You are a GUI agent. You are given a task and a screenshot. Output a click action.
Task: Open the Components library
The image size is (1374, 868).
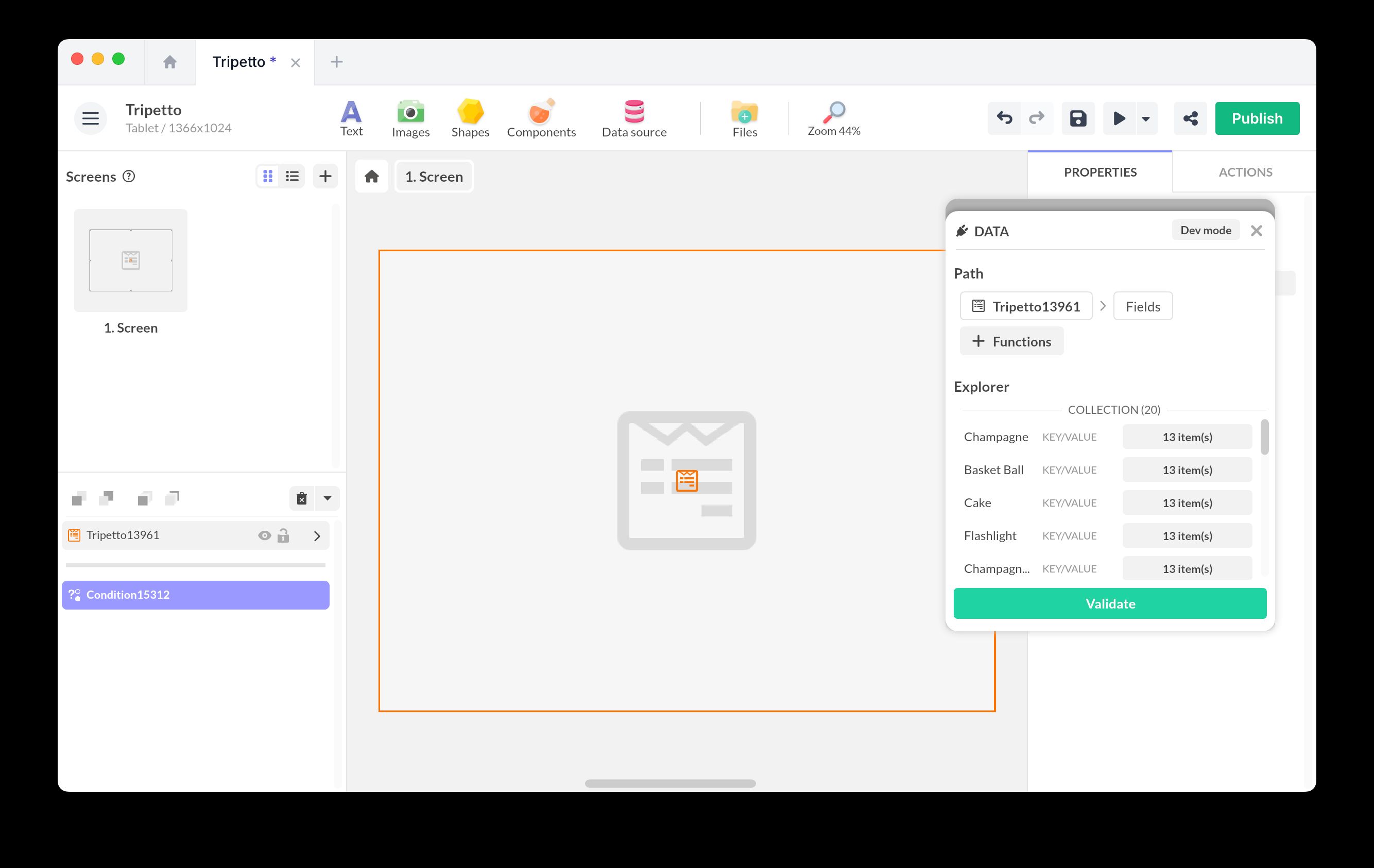541,118
